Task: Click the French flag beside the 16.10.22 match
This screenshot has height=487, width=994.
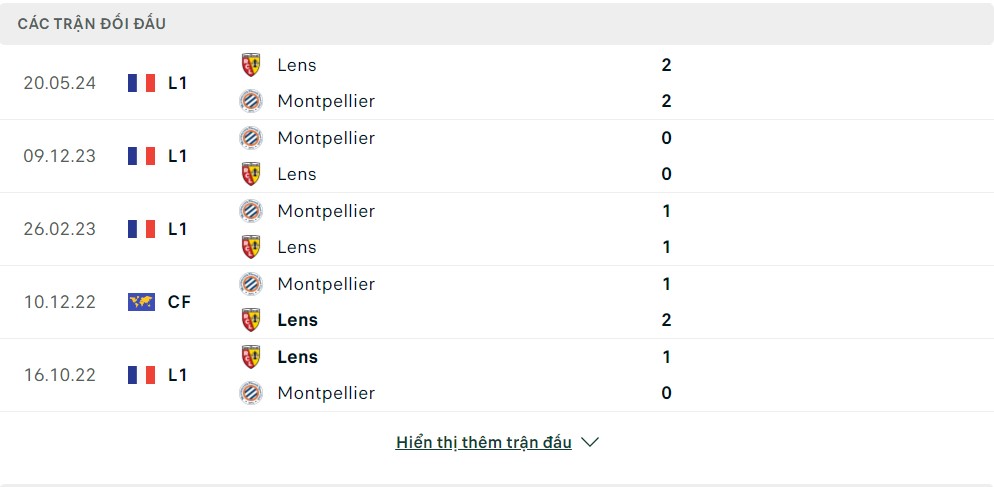Action: 142,375
